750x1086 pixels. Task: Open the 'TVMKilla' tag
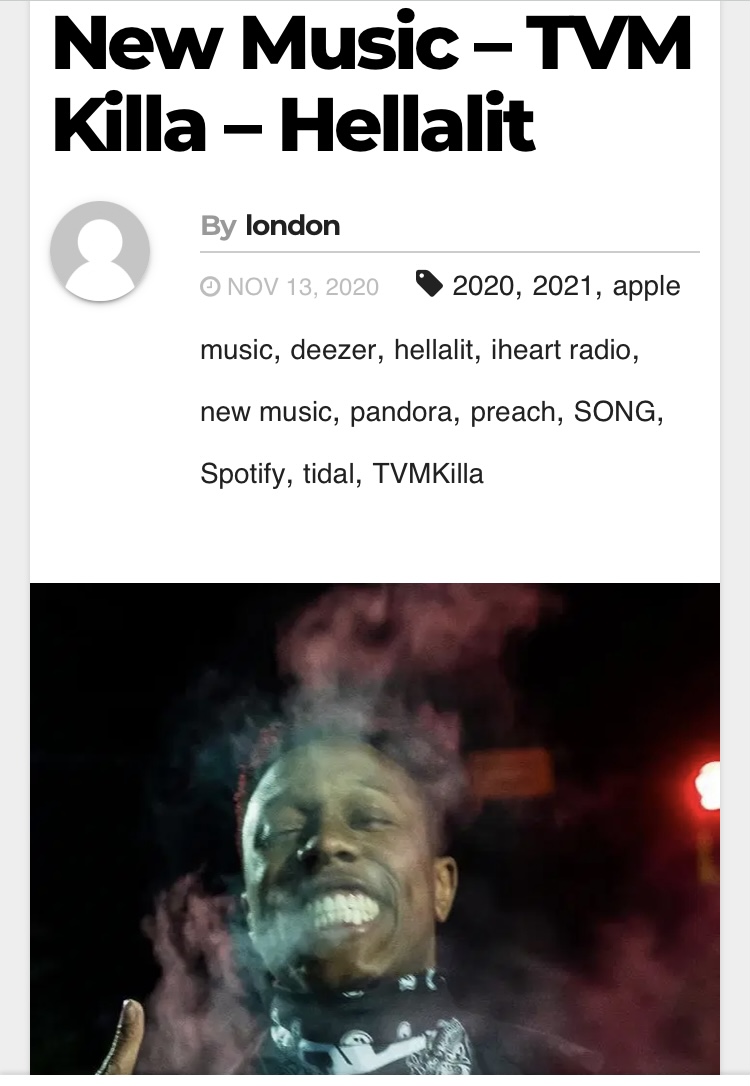pos(428,474)
